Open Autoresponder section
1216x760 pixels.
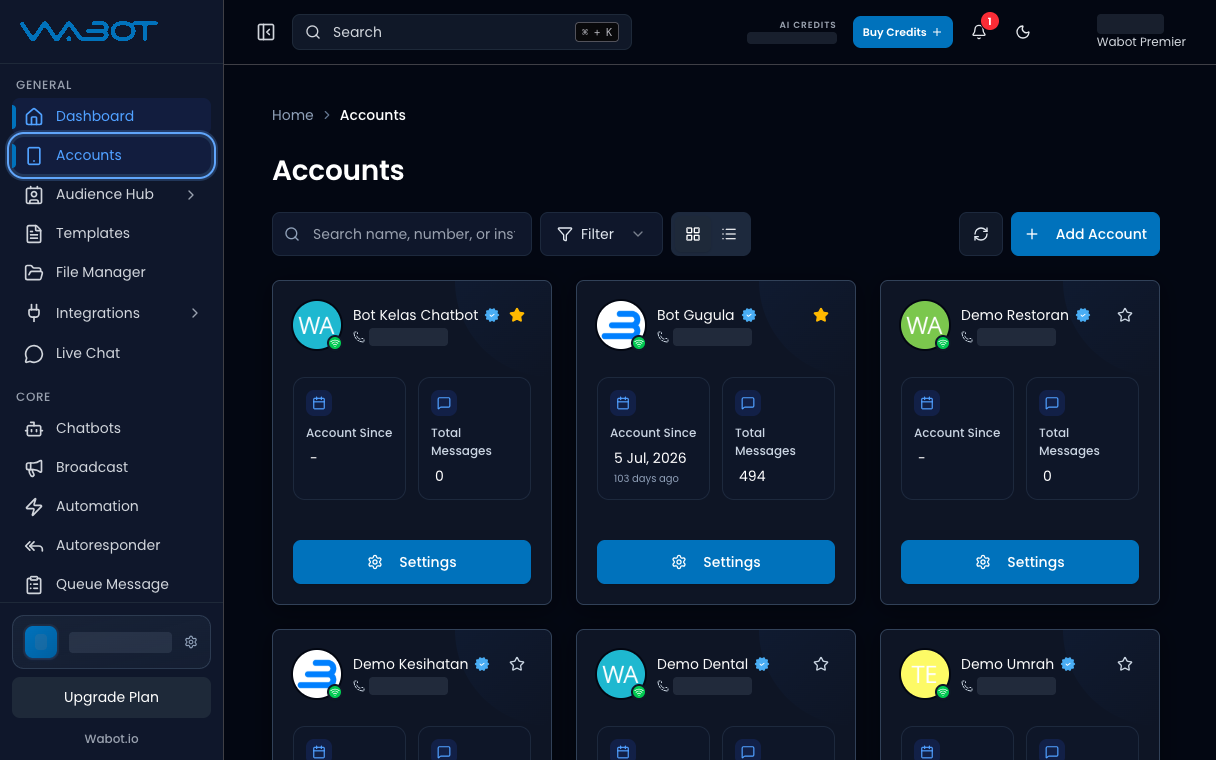coord(111,545)
